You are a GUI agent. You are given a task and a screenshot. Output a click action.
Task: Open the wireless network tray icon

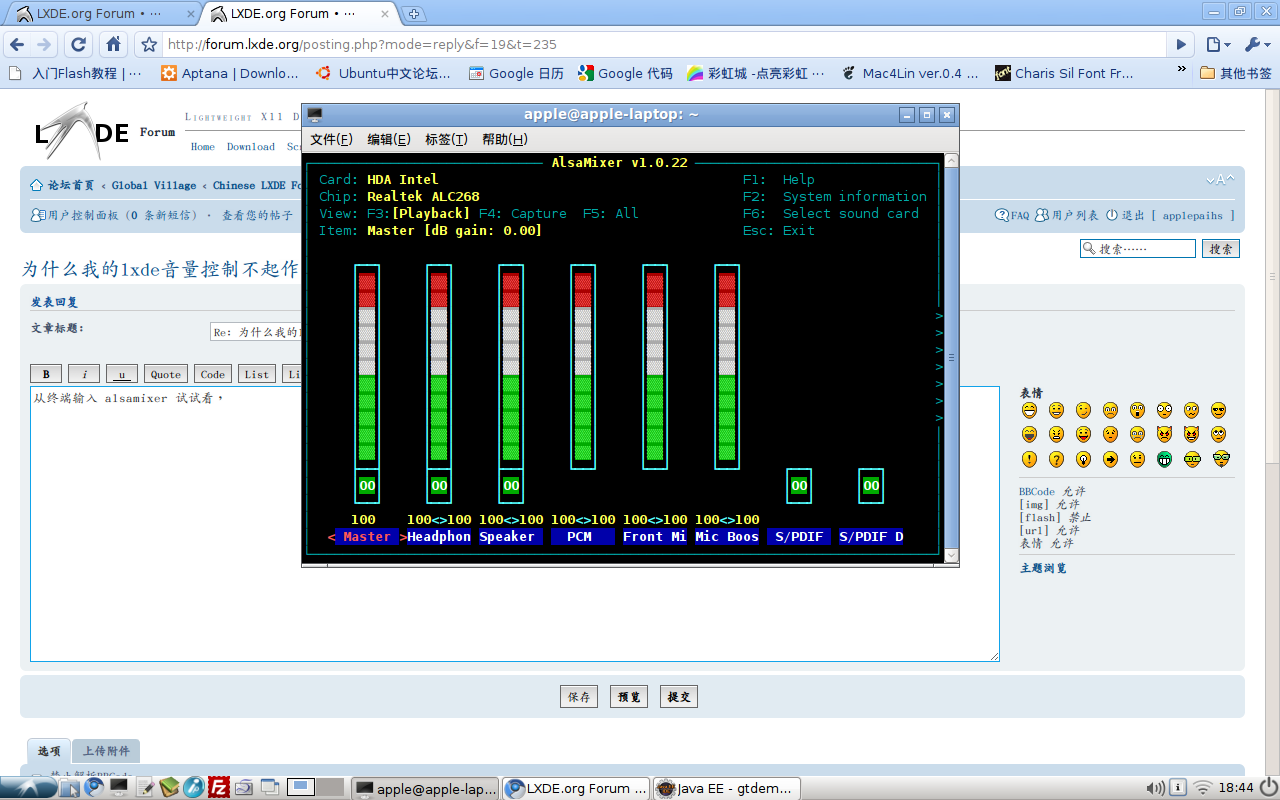click(1204, 788)
